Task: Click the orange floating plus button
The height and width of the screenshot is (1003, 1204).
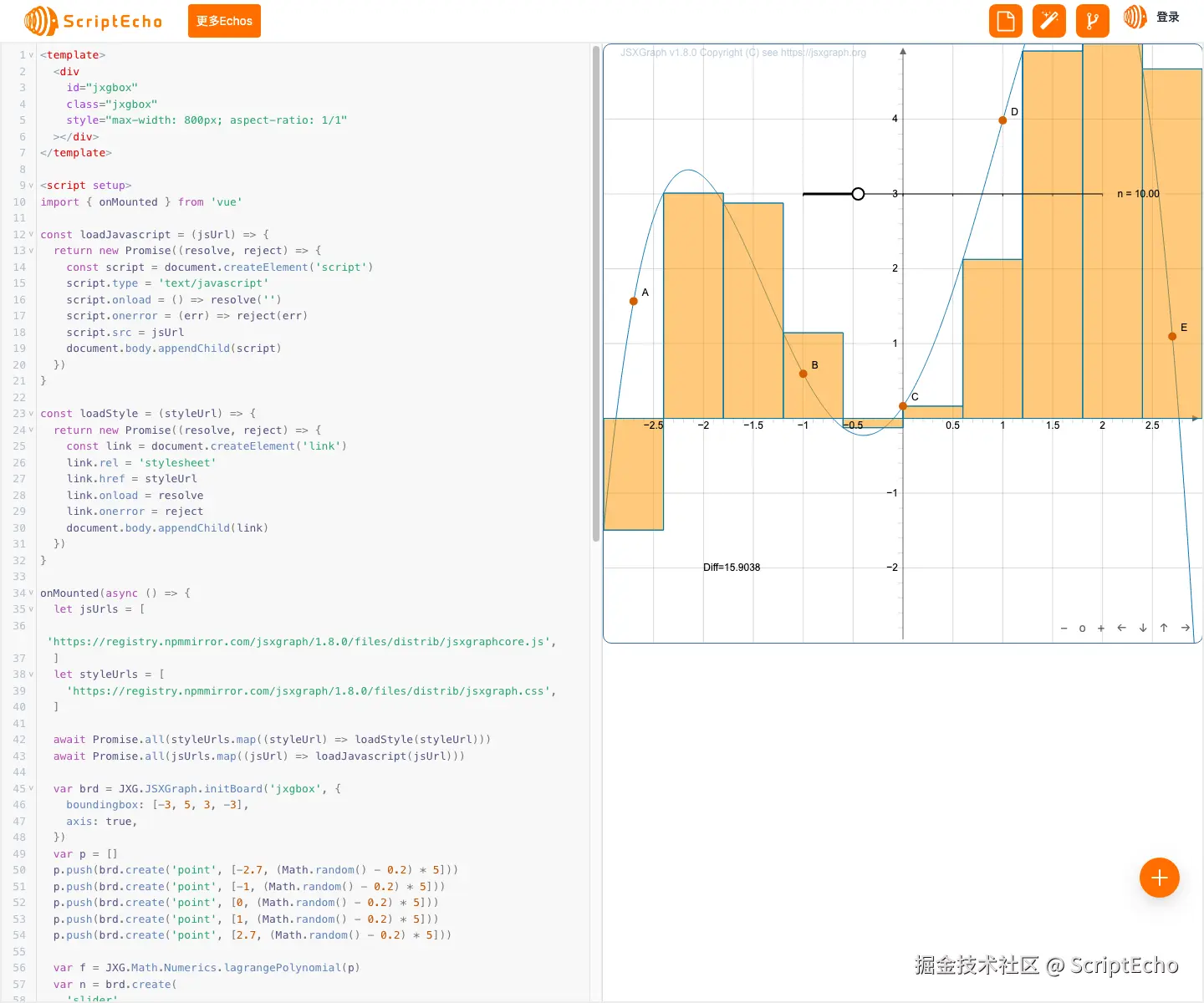Action: coord(1160,878)
